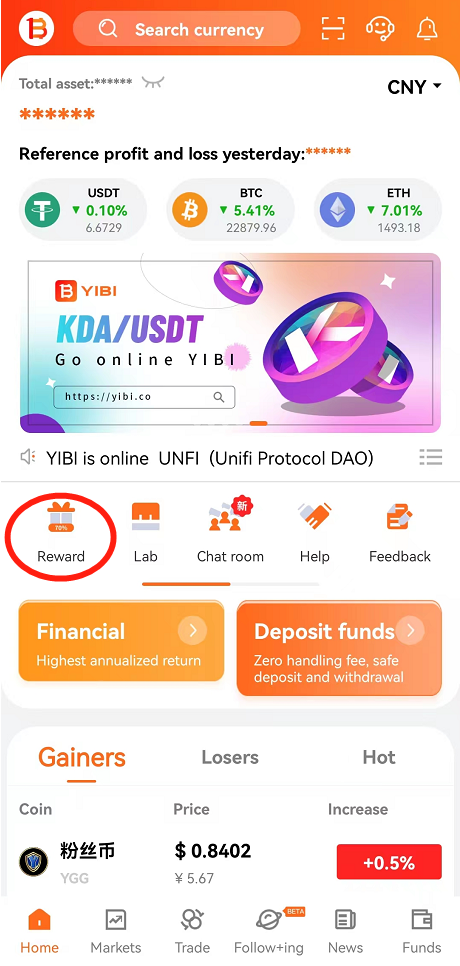Go to Markets in bottom navigation
This screenshot has height=966, width=460.
(x=116, y=932)
